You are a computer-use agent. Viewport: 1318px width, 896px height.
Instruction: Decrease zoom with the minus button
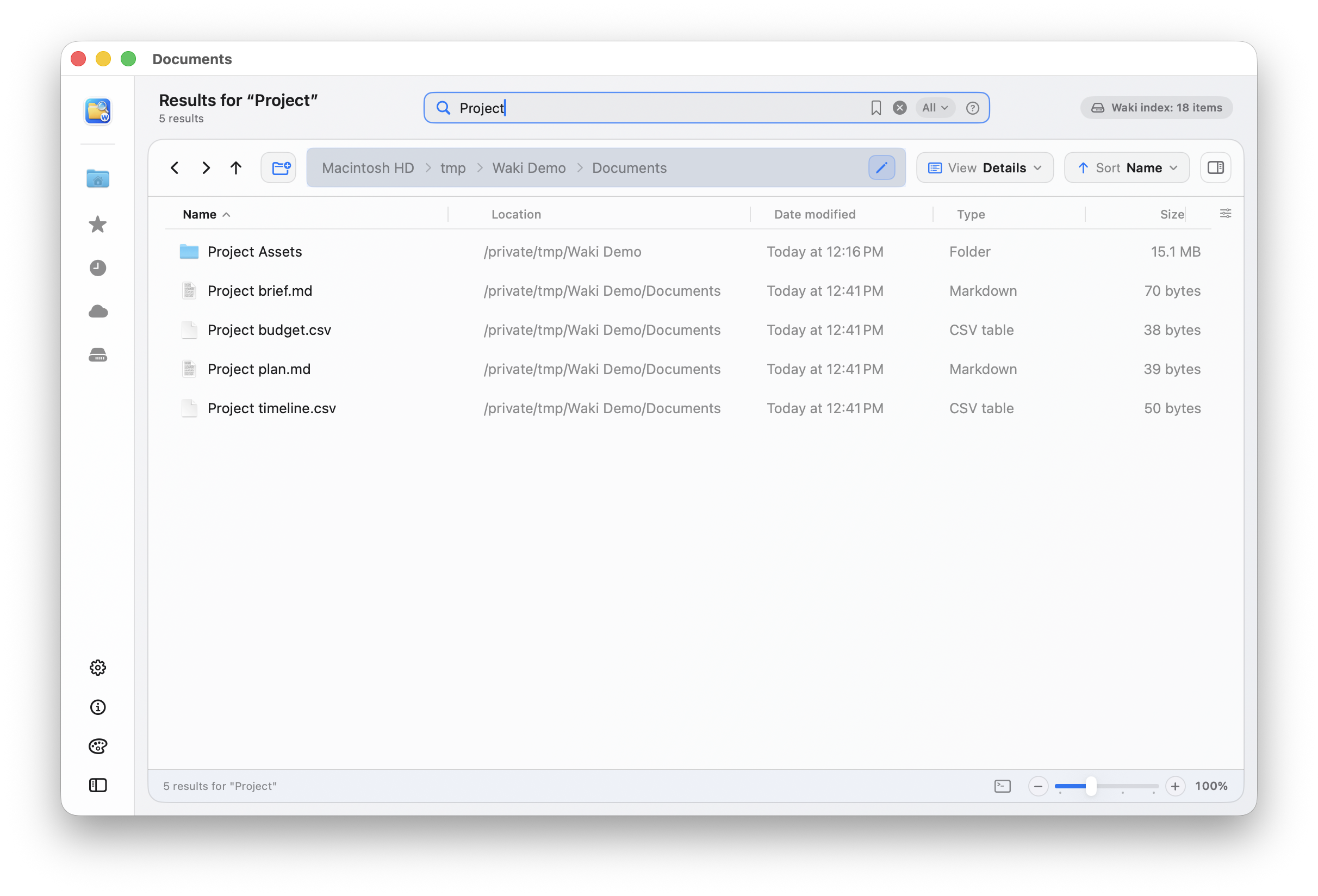pos(1038,786)
